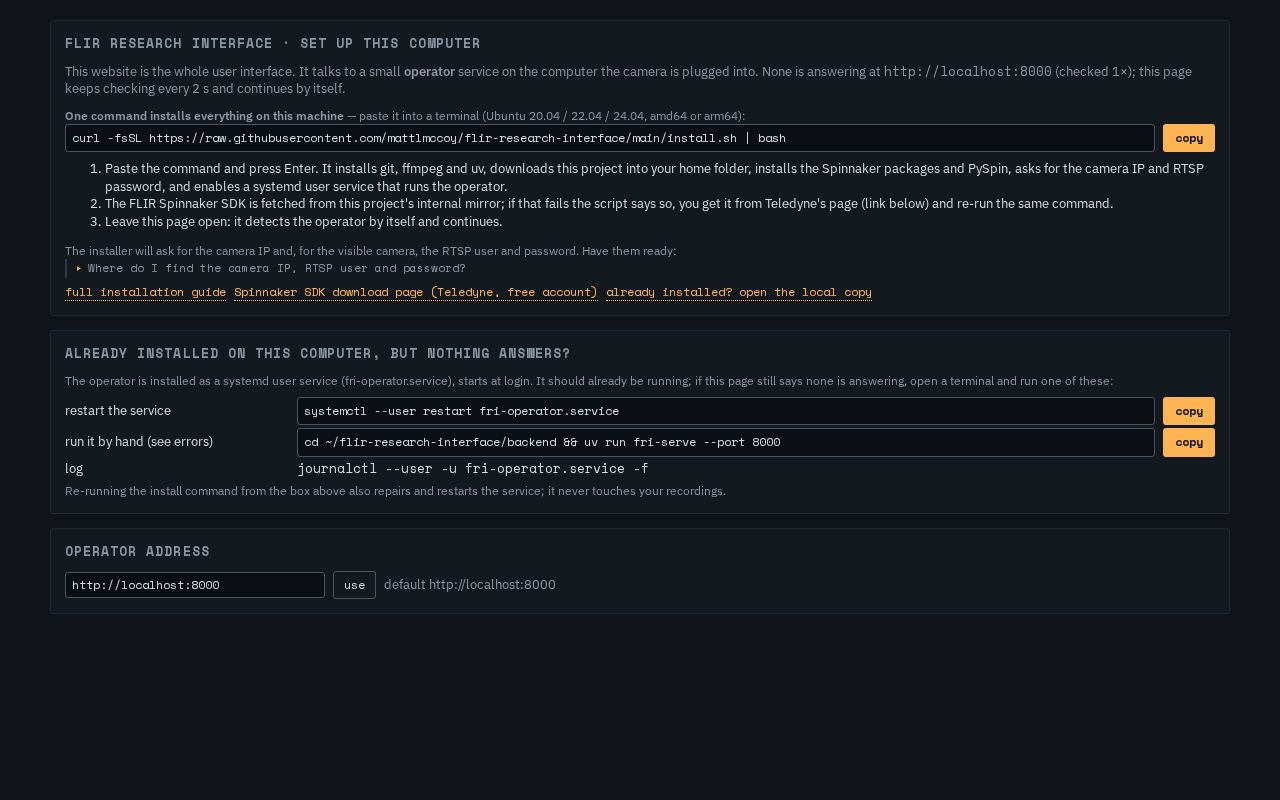This screenshot has width=1280, height=800.
Task: Copy the systemctl restart service command
Action: pos(1188,411)
